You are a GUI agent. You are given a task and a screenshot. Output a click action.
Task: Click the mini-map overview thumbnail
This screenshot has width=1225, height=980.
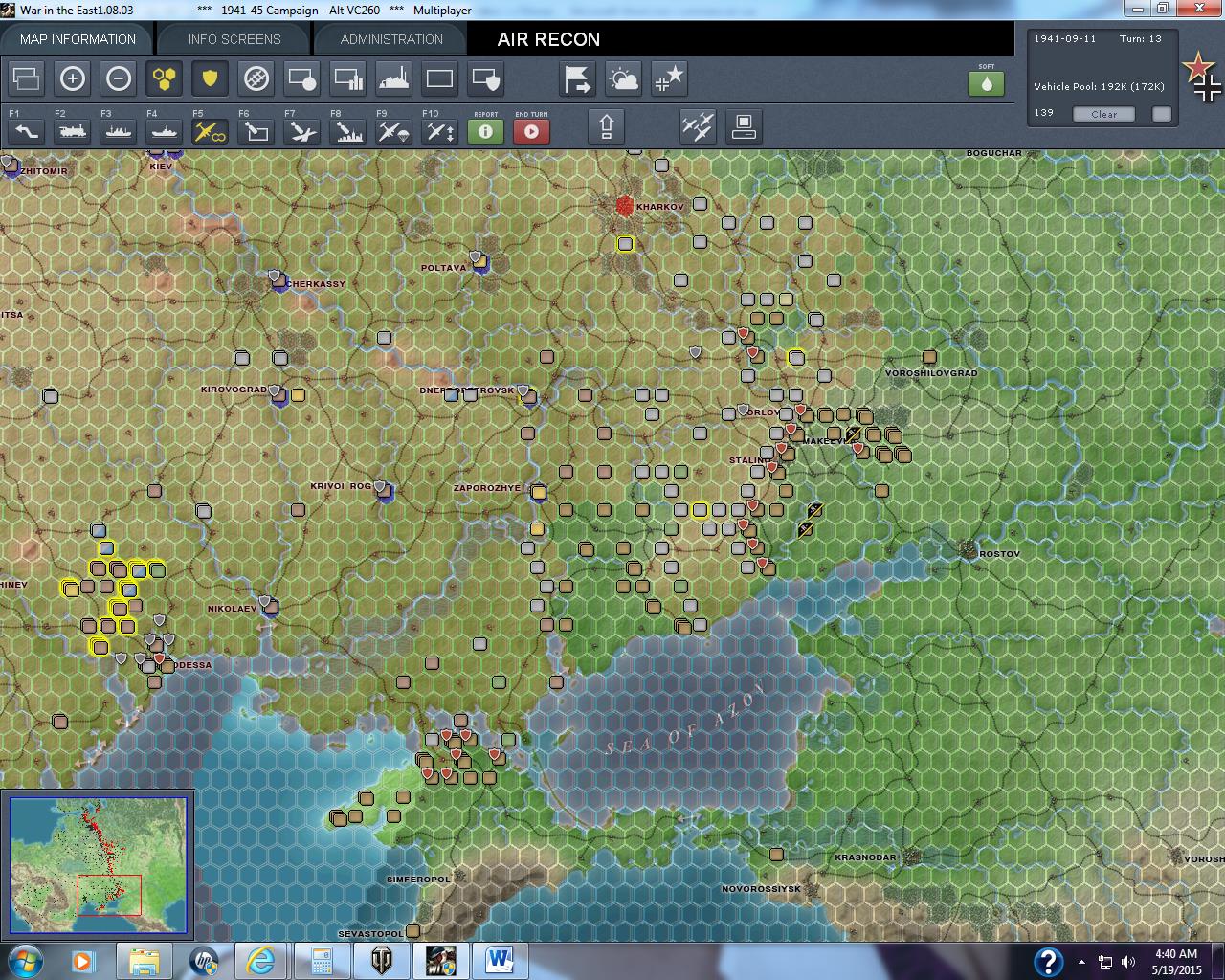(99, 861)
